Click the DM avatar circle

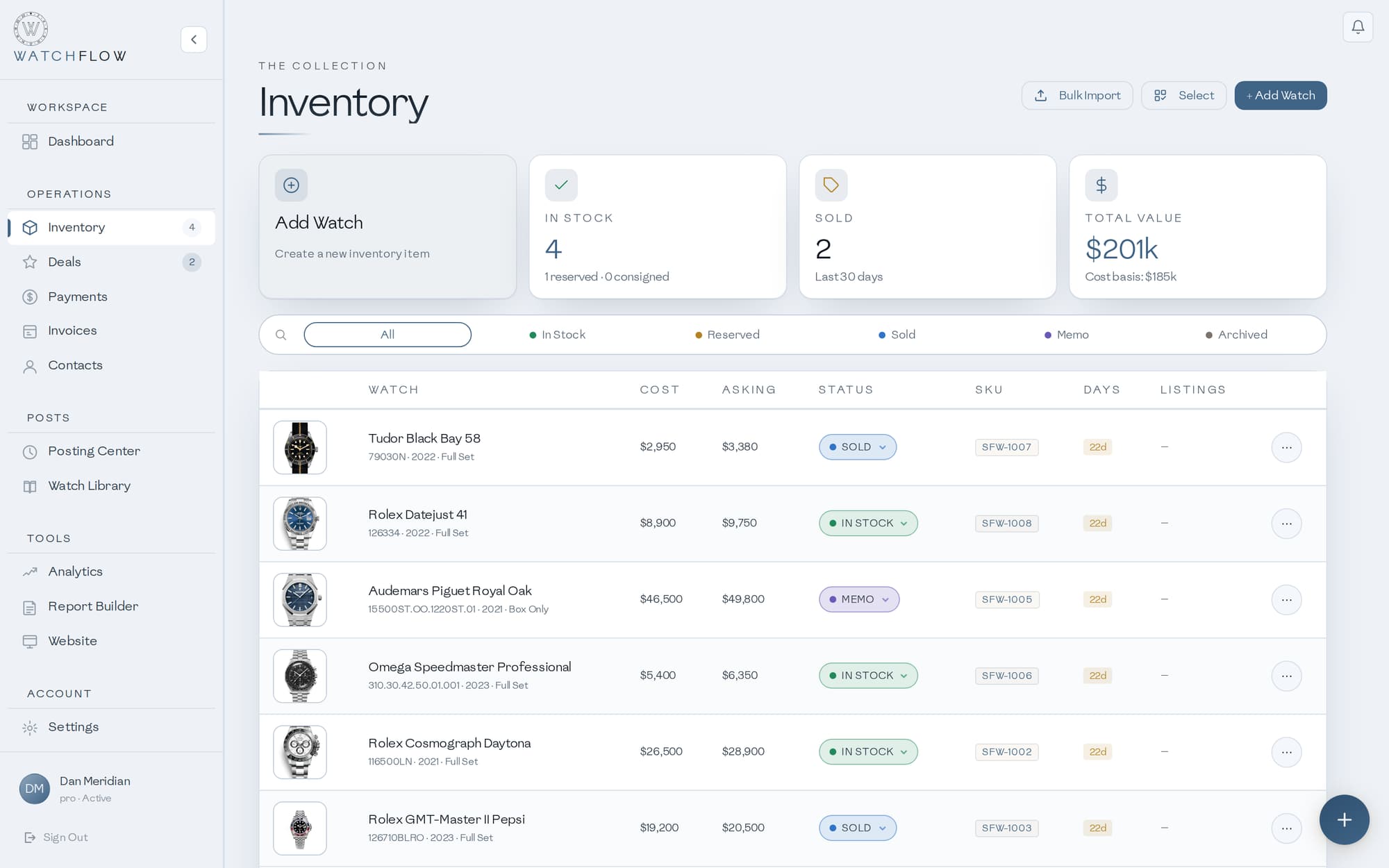click(35, 789)
